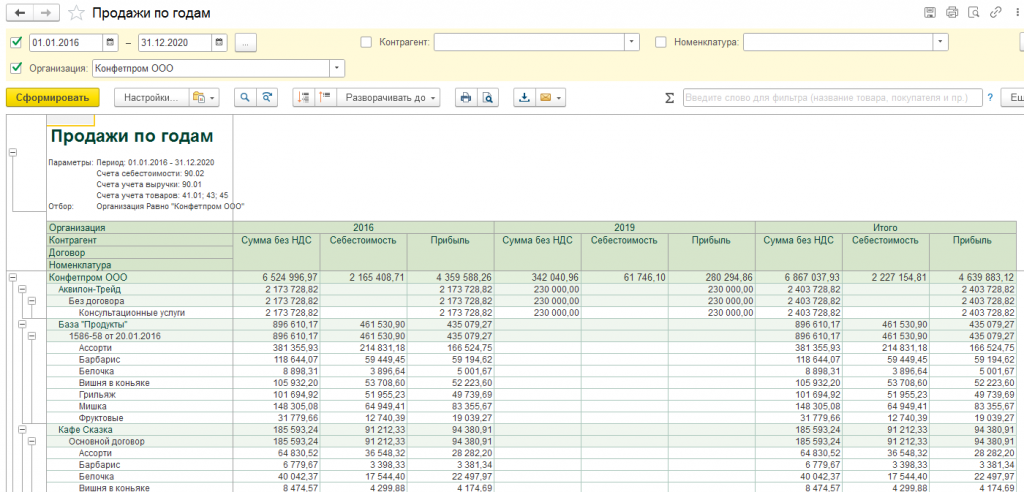Screen dimensions: 1024x492
Task: Uncheck the period date range checkbox
Action: pyautogui.click(x=16, y=42)
